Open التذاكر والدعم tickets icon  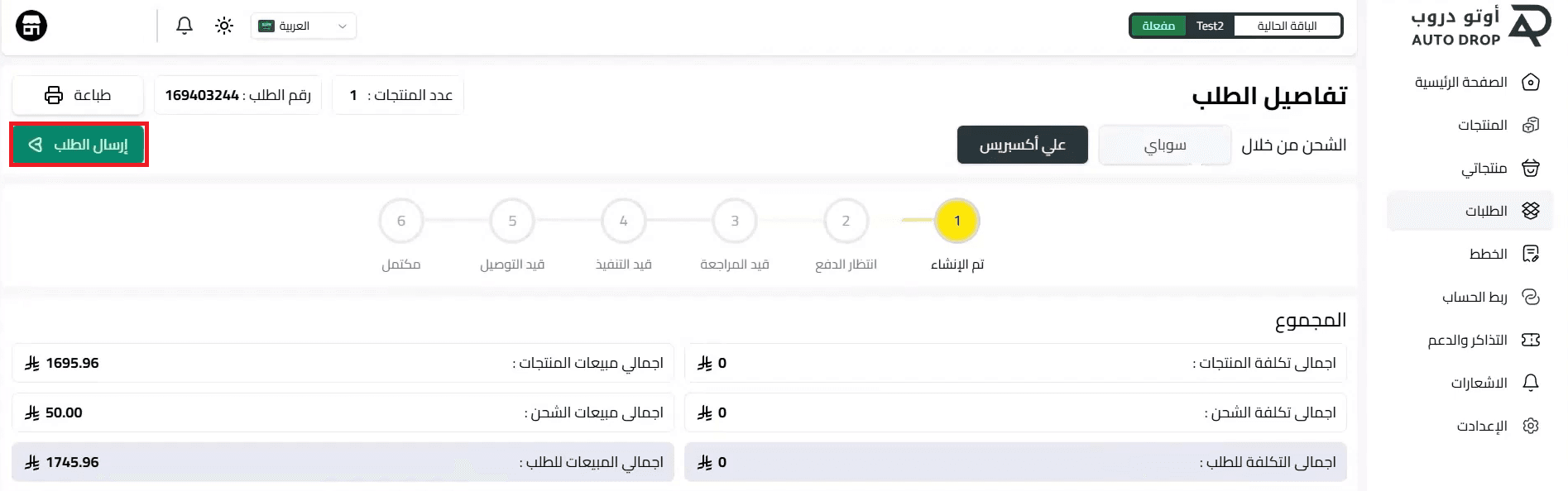[x=1531, y=340]
